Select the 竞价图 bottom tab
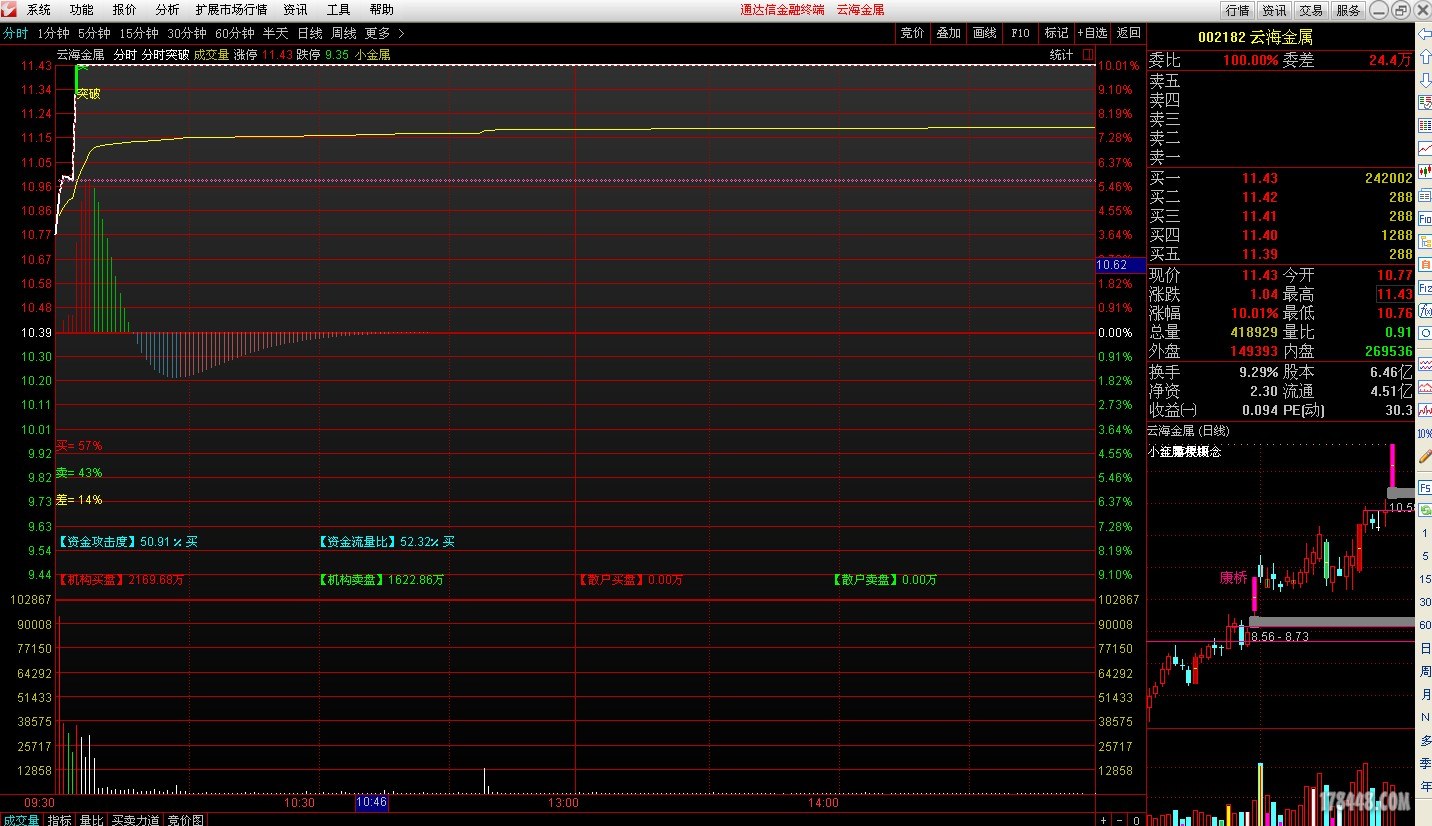The image size is (1432, 826). point(186,820)
